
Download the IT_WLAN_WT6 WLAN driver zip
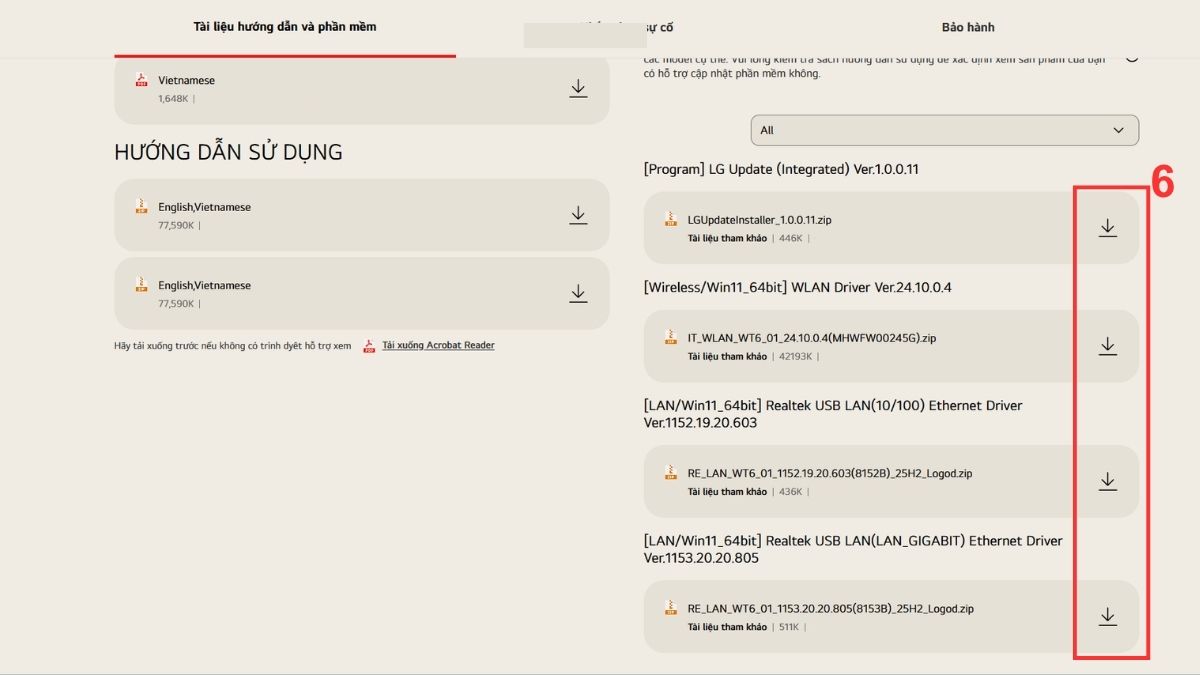[1107, 346]
